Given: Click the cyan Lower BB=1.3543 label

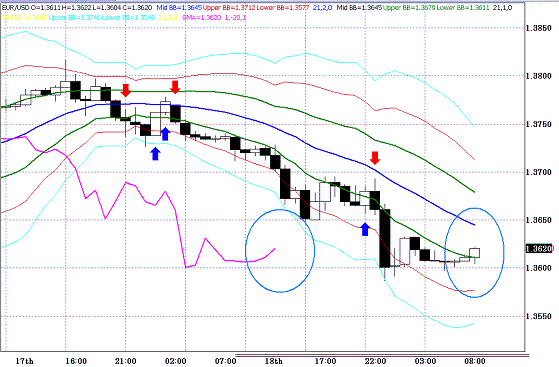Looking at the screenshot, I should pyautogui.click(x=128, y=17).
